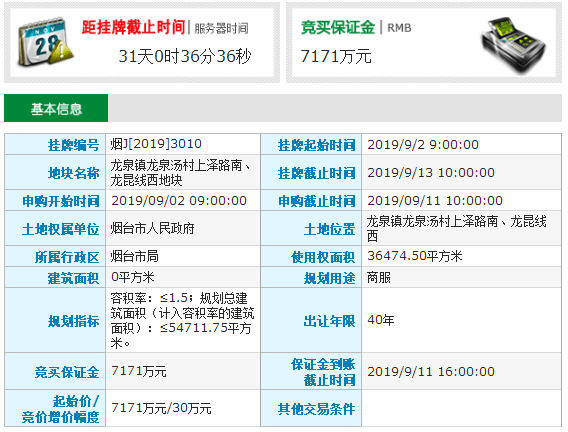Select the 容积率 ≤1.5 planning text

(182, 320)
